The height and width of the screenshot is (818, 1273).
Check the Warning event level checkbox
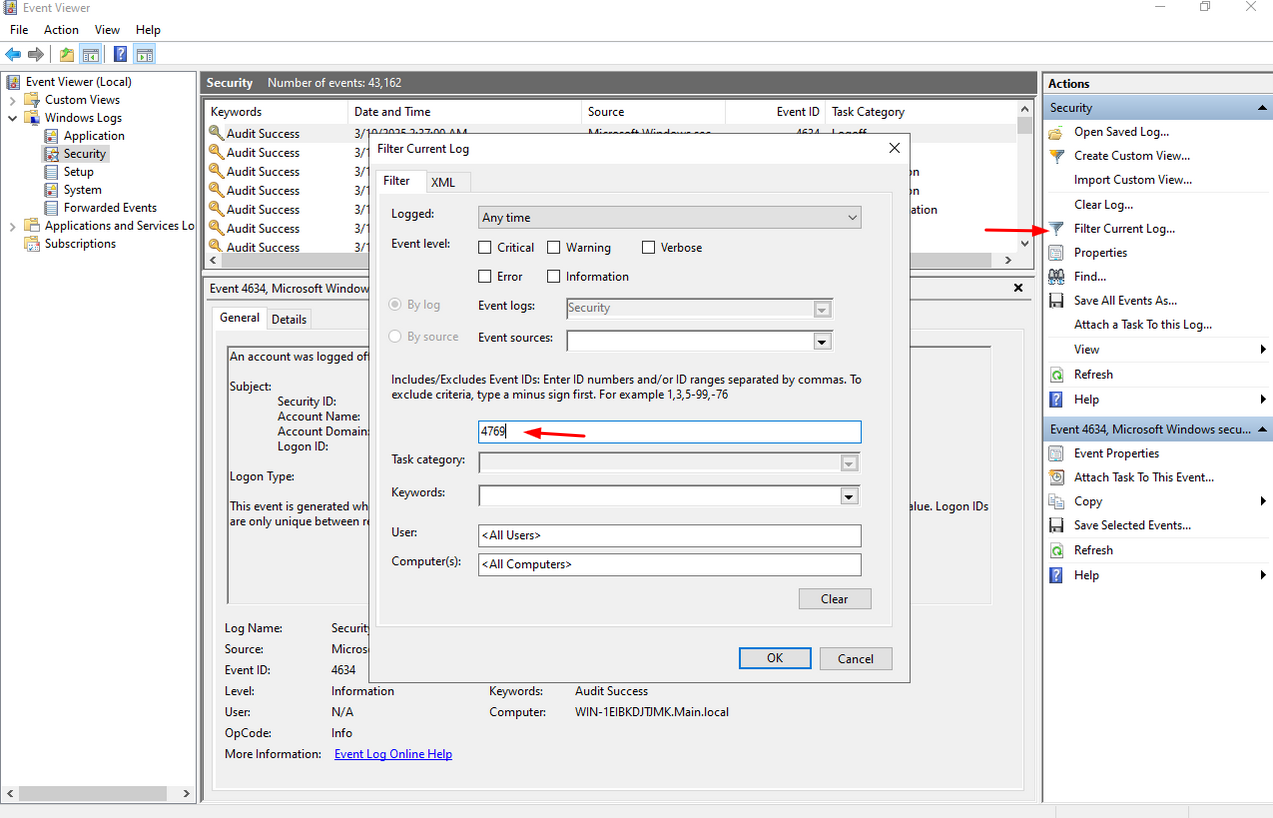click(553, 248)
